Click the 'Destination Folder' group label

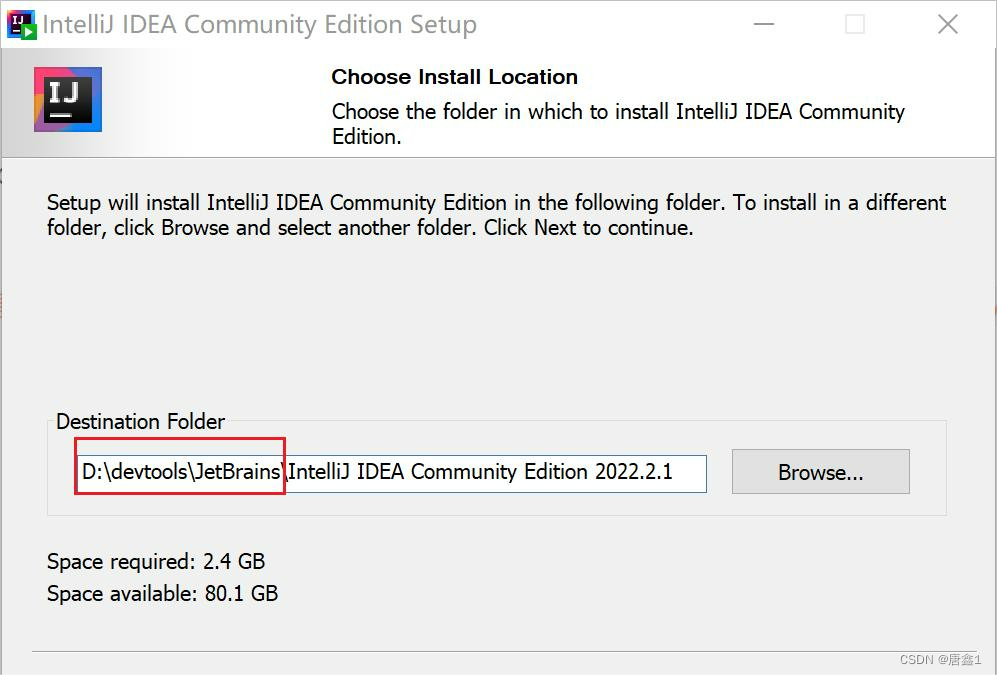141,421
